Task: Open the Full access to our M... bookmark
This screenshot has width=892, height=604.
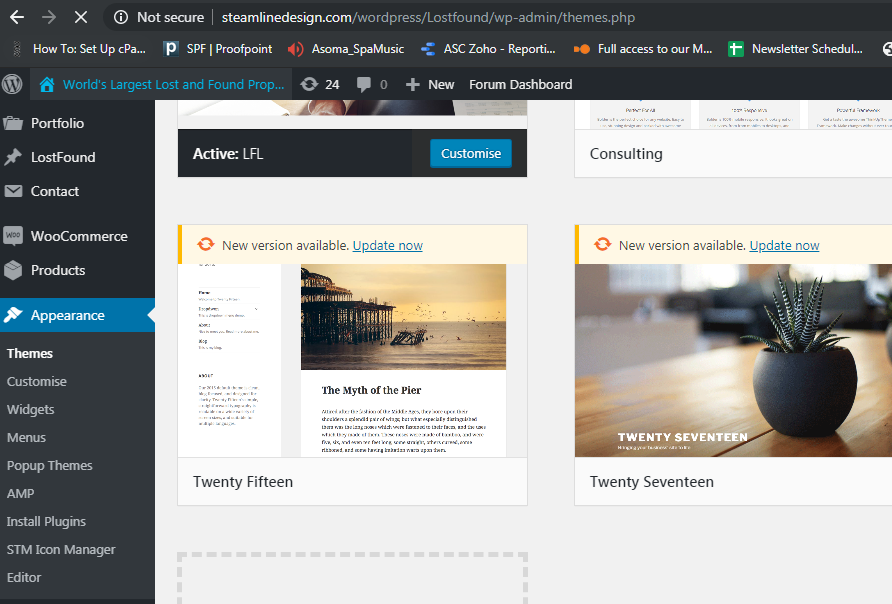Action: point(655,49)
